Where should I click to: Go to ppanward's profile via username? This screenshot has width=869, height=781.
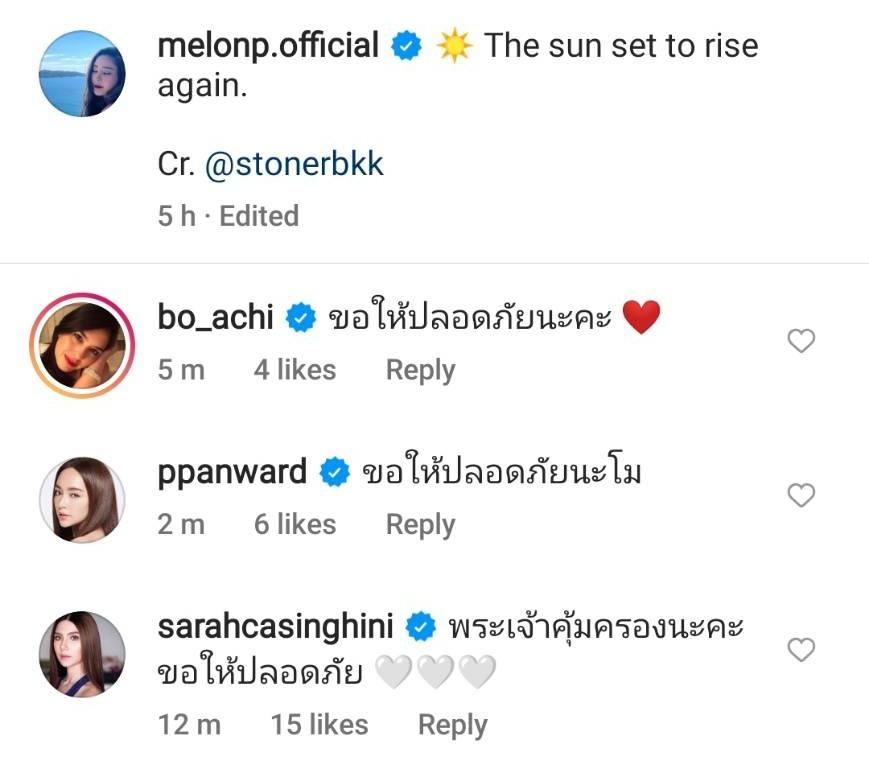click(232, 471)
